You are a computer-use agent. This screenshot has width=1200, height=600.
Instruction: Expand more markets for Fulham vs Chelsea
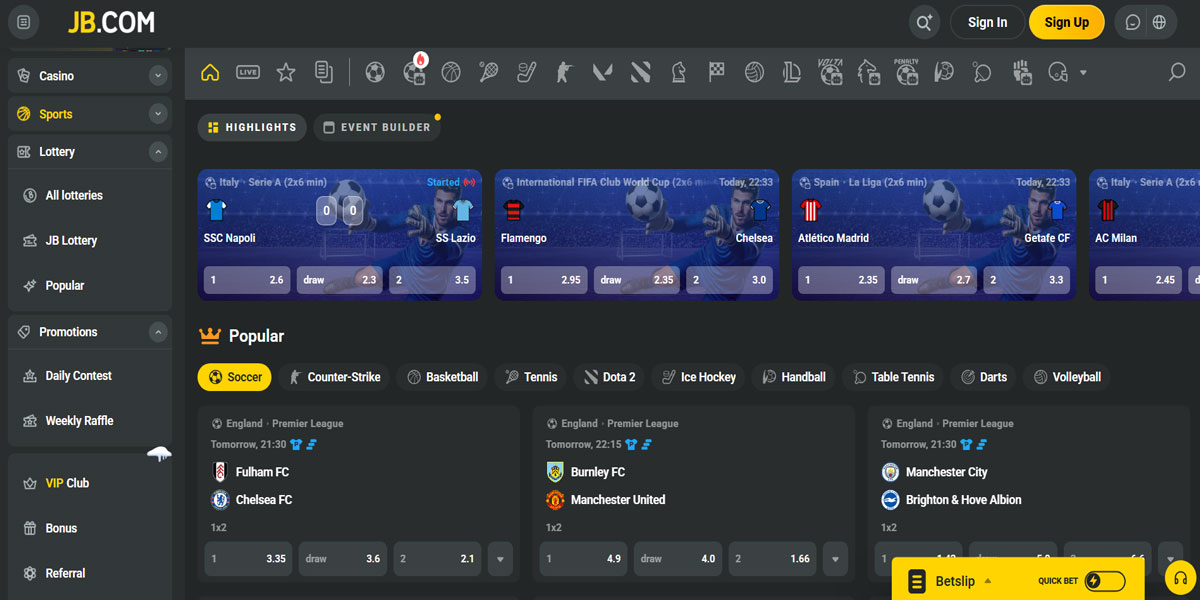pos(500,559)
